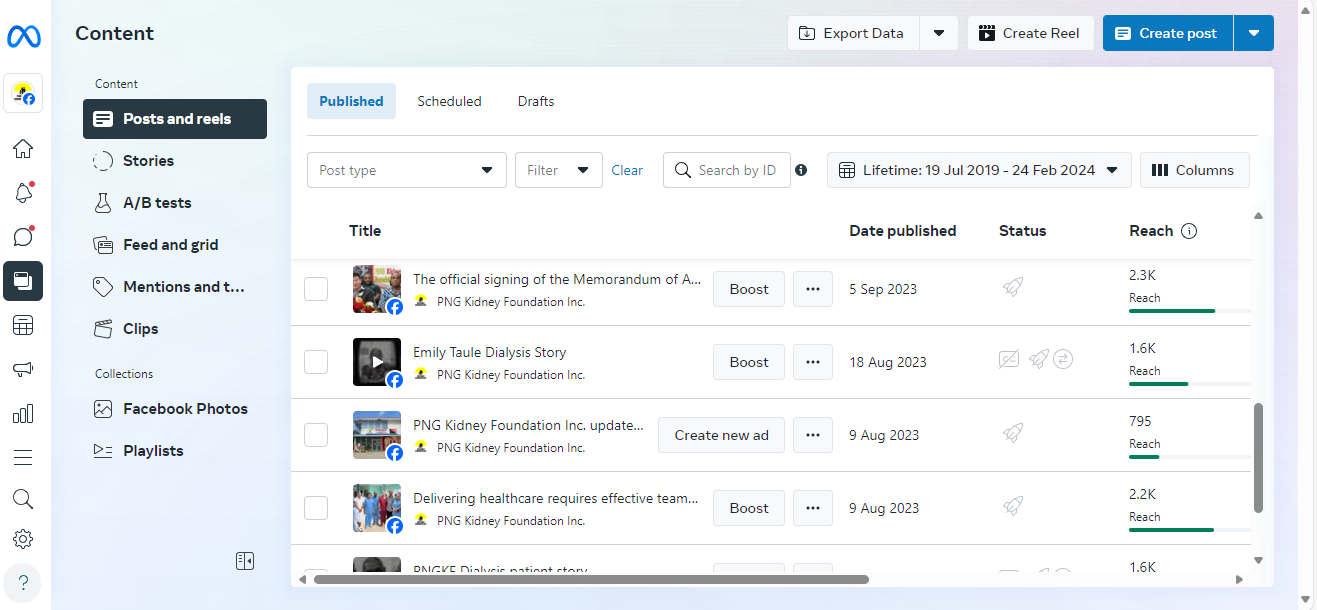The width and height of the screenshot is (1317, 610).
Task: Switch page via PNG Kidney profile avatar
Action: 23,94
